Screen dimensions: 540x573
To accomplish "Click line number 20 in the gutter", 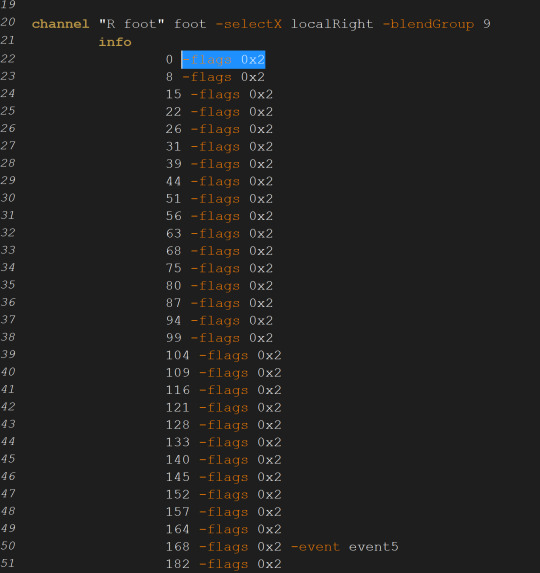I will (8, 22).
